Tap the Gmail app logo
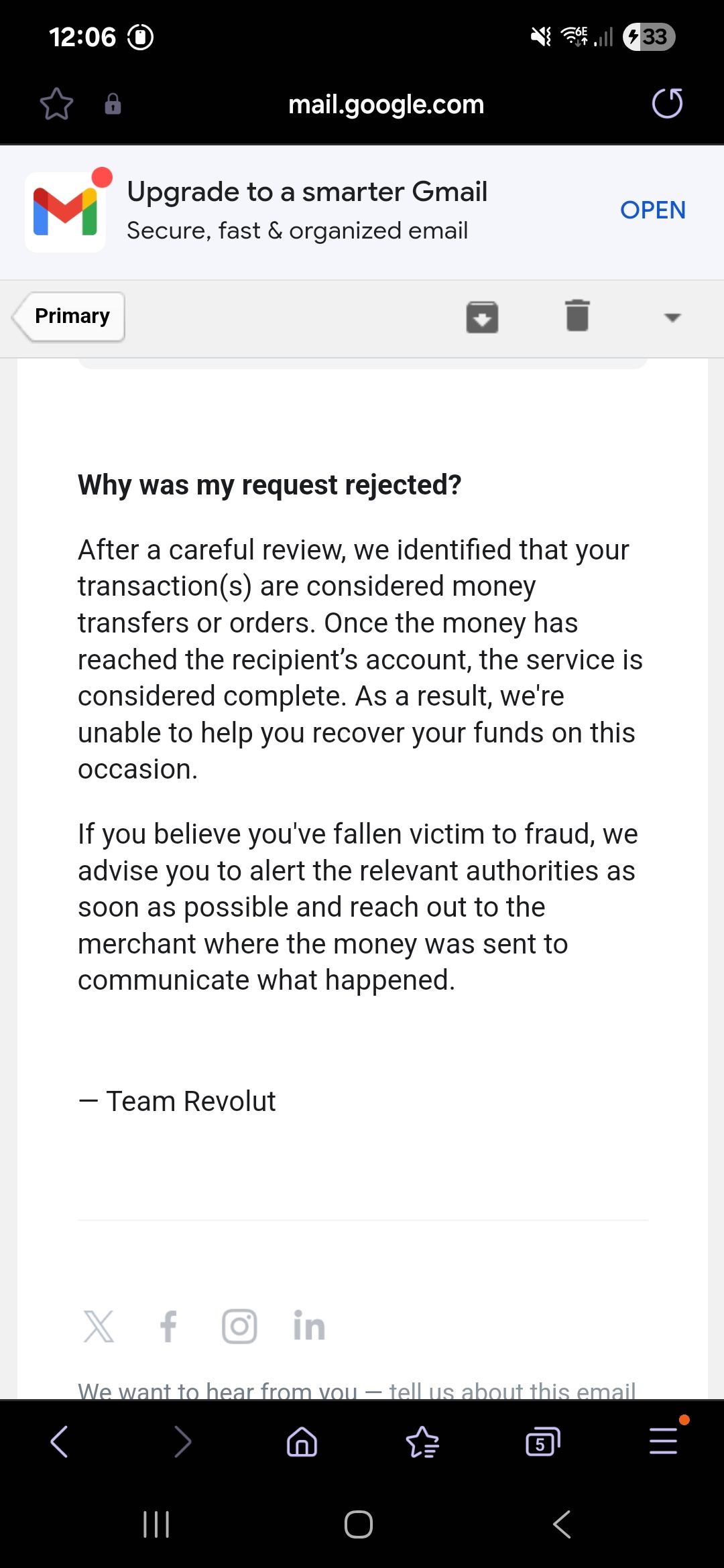The height and width of the screenshot is (1568, 724). (x=66, y=212)
